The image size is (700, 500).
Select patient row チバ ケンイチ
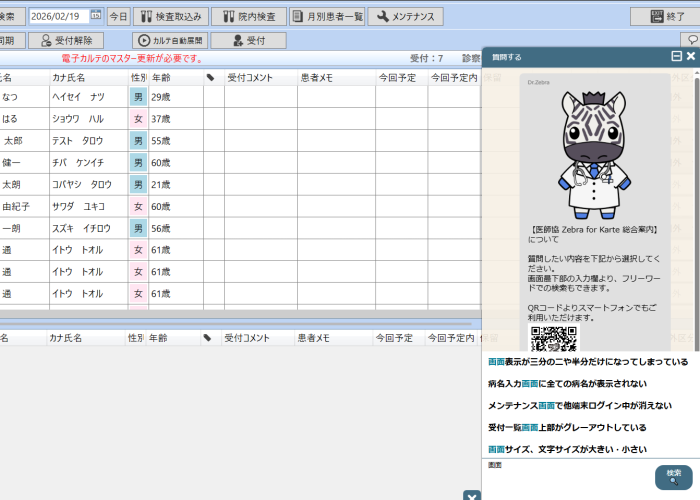click(241, 162)
